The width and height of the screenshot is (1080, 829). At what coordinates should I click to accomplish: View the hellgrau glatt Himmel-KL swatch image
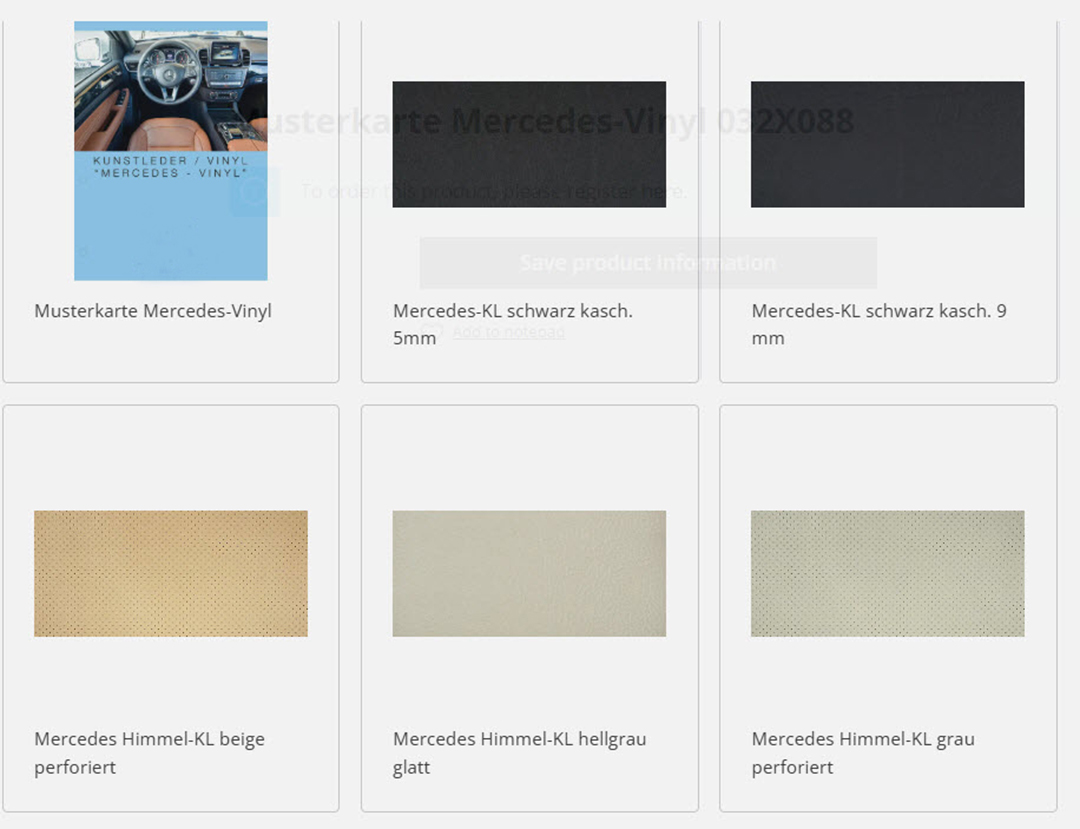528,573
